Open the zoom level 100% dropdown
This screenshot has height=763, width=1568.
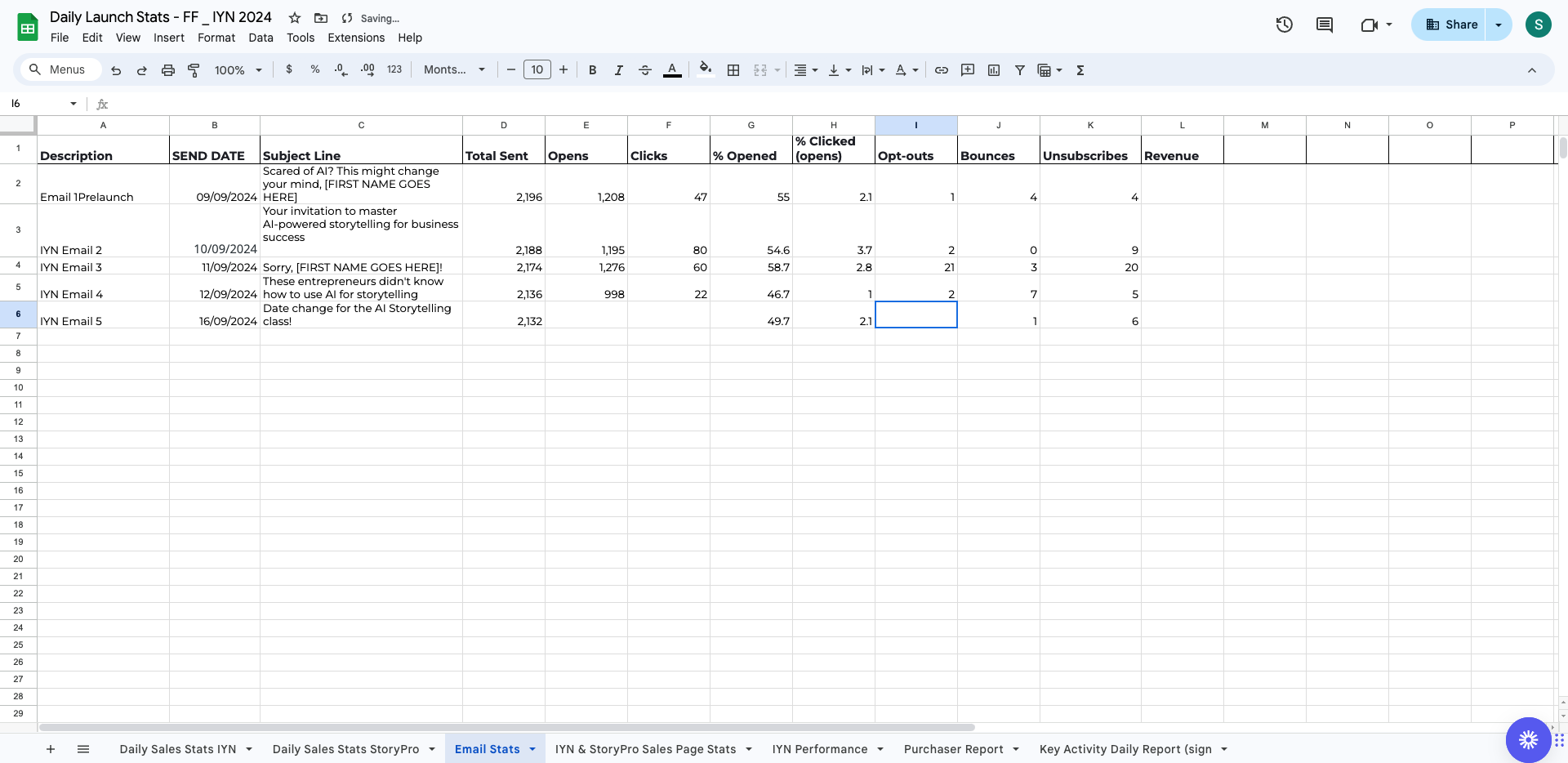(x=238, y=70)
